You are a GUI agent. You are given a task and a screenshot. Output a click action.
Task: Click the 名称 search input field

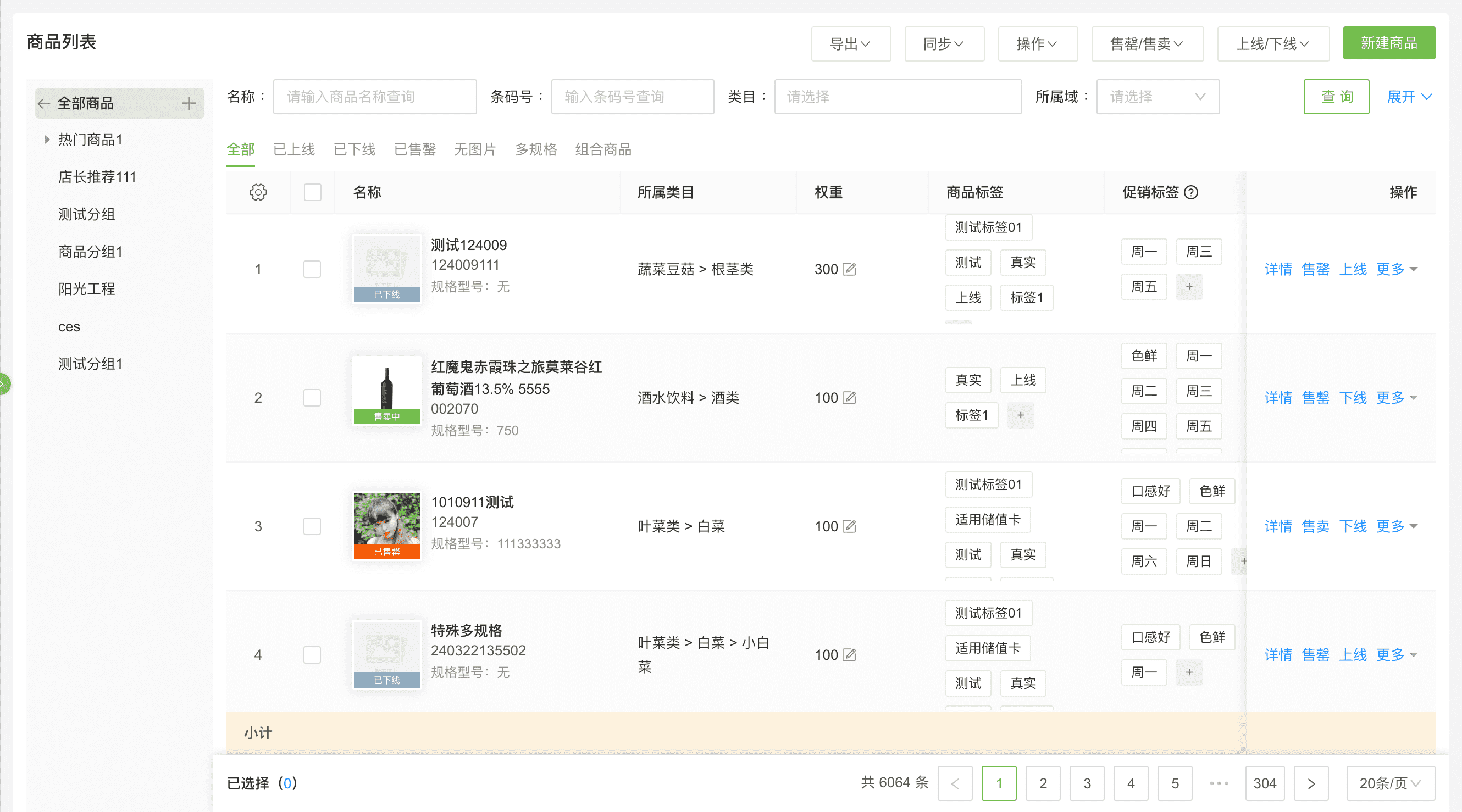tap(375, 97)
